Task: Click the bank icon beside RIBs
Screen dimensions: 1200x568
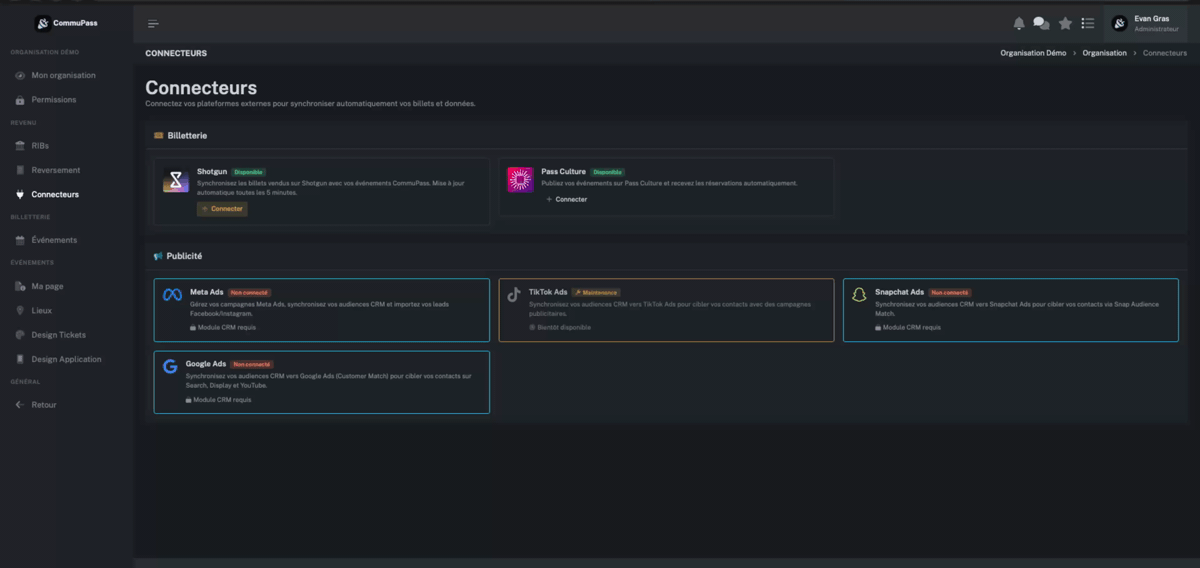Action: [20, 146]
